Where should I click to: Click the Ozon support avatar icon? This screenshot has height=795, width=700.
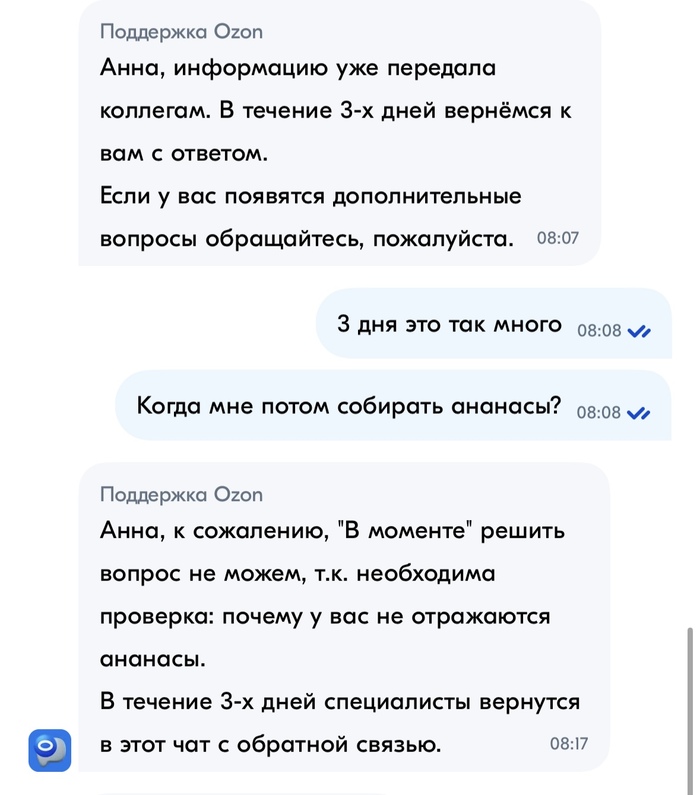pos(49,750)
